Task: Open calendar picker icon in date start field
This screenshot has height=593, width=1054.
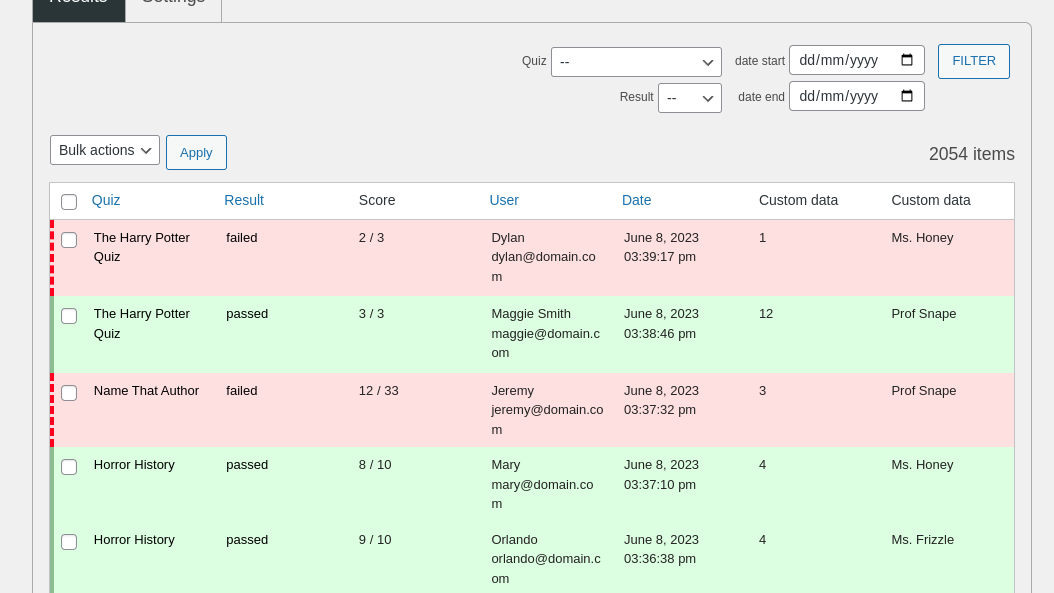Action: 907,60
